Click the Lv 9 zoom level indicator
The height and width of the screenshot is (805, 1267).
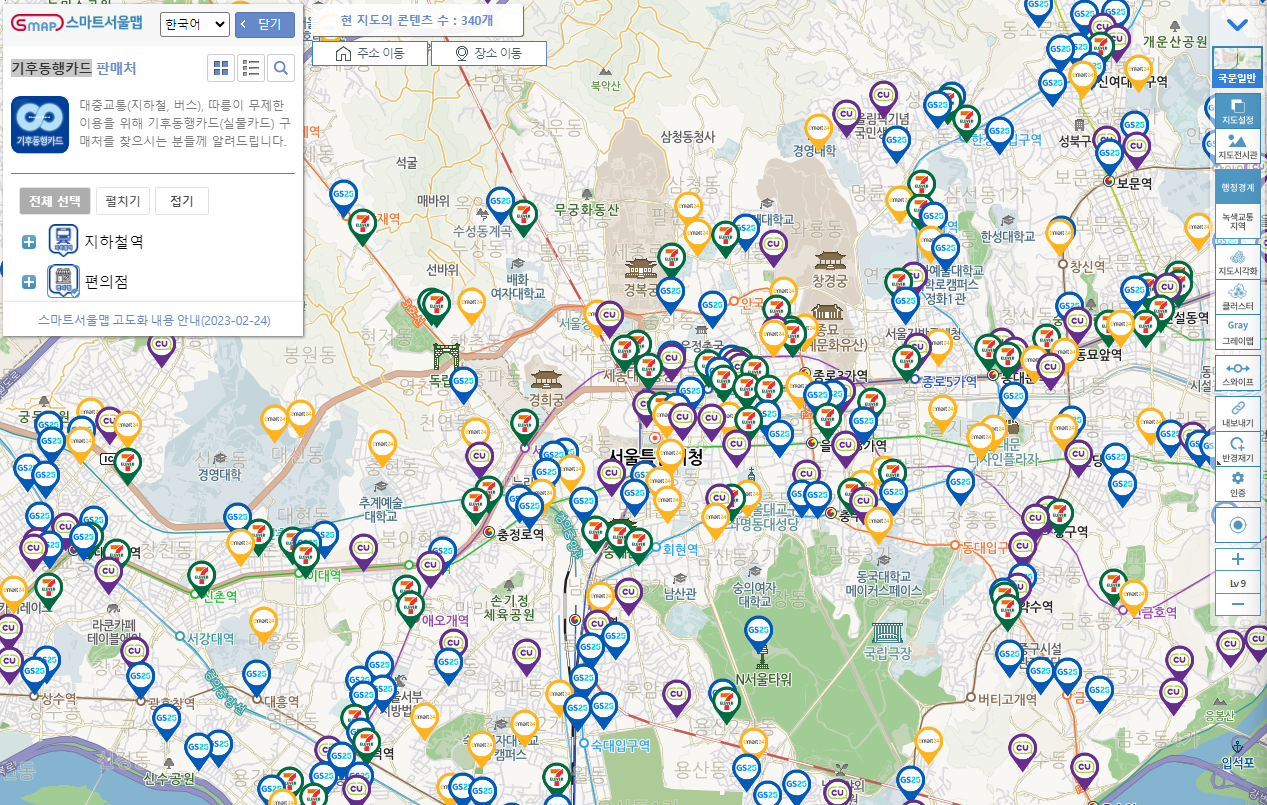coord(1238,582)
